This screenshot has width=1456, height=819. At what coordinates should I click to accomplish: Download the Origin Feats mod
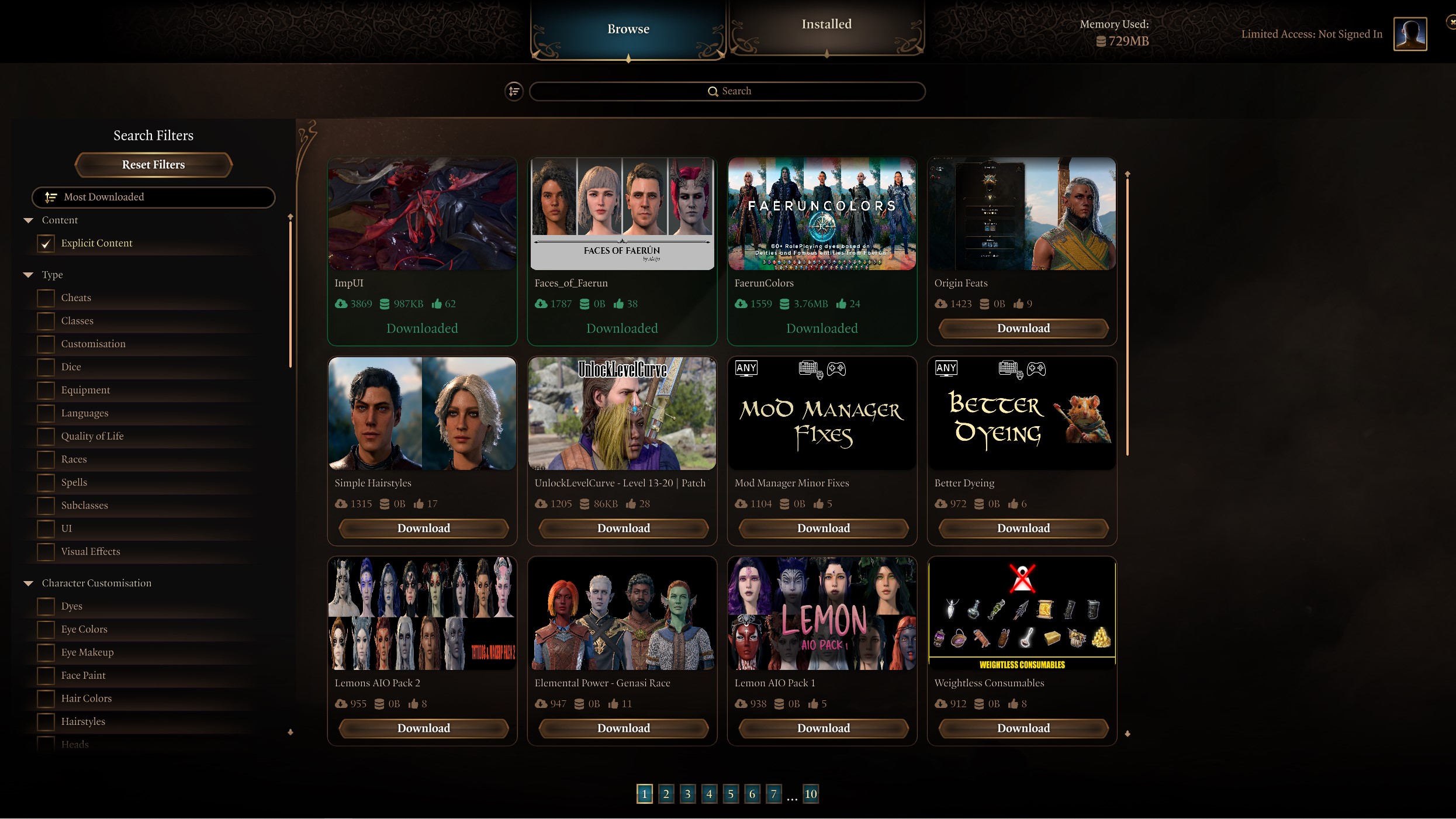[x=1022, y=328]
